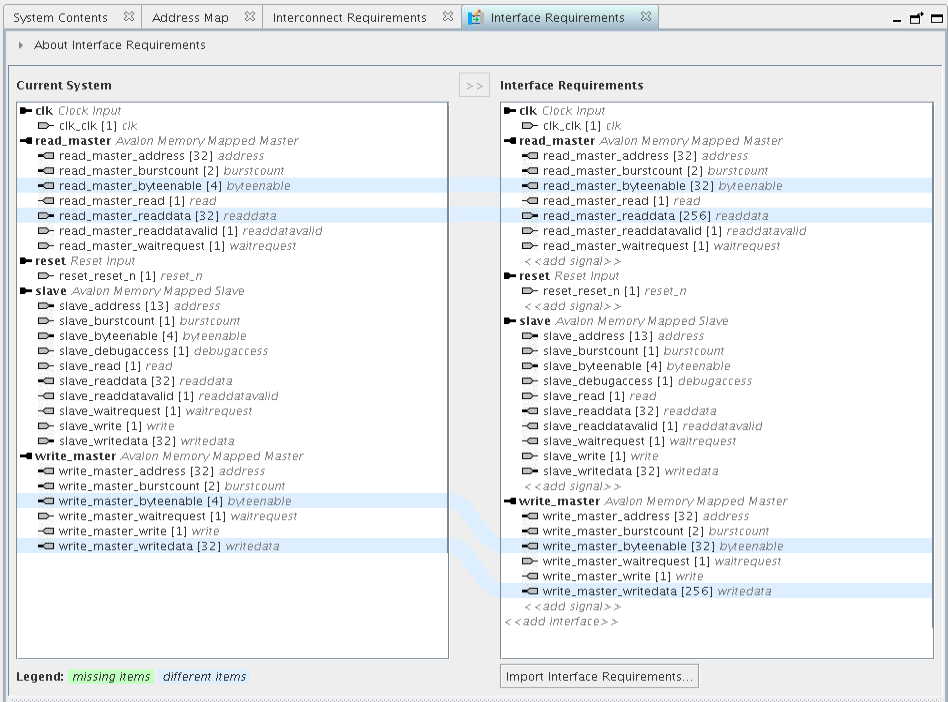Click <<add interface>> at the list bottom

560,621
